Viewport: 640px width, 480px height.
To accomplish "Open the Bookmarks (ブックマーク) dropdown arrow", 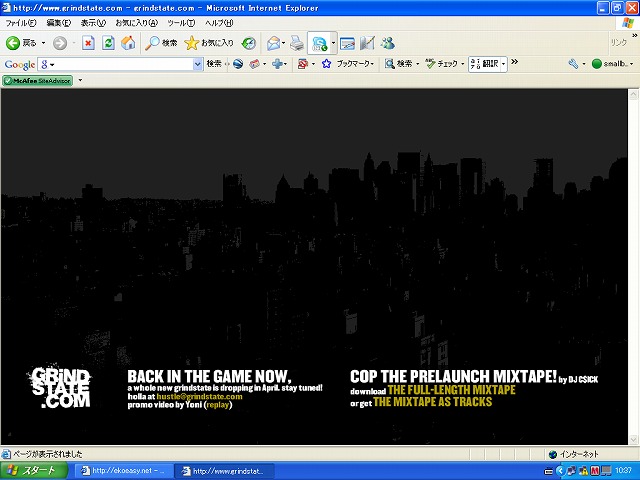I will pos(372,64).
